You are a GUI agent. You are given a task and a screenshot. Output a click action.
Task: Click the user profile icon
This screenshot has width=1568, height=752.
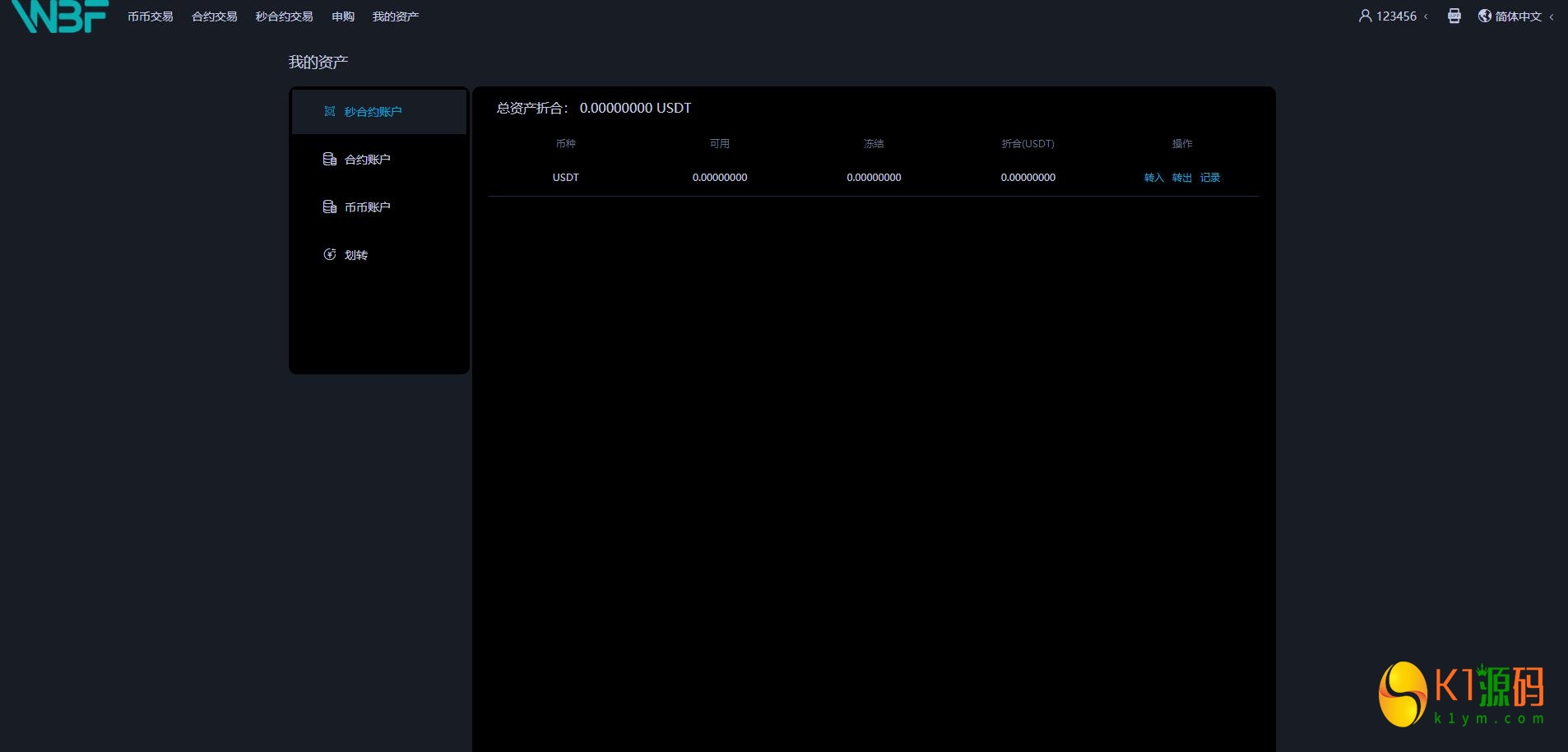[1365, 16]
